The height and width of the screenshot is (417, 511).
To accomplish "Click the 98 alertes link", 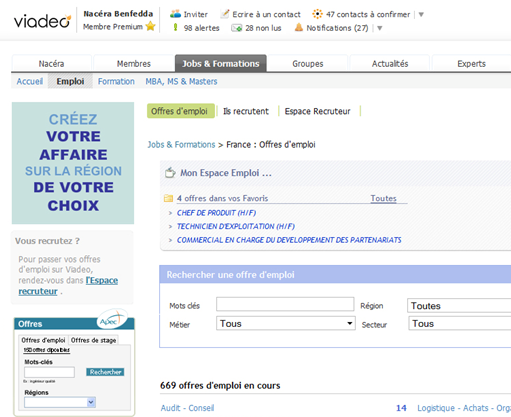I will [201, 28].
